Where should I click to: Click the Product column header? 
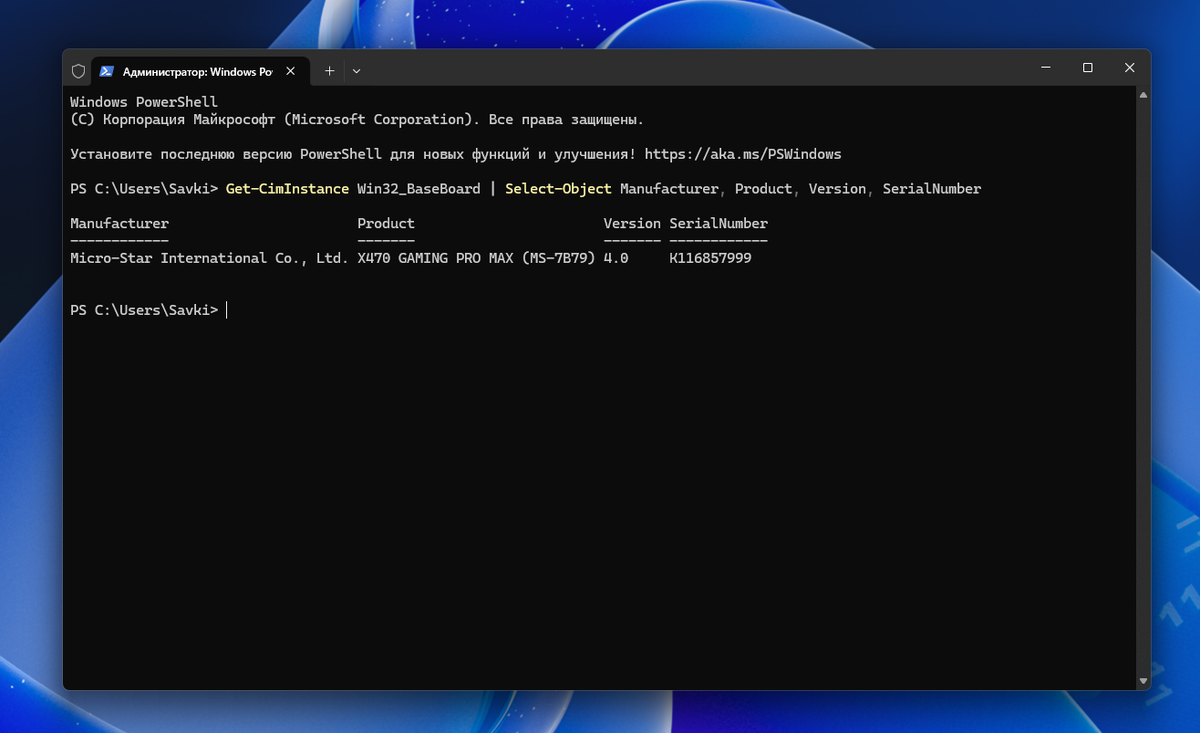386,223
